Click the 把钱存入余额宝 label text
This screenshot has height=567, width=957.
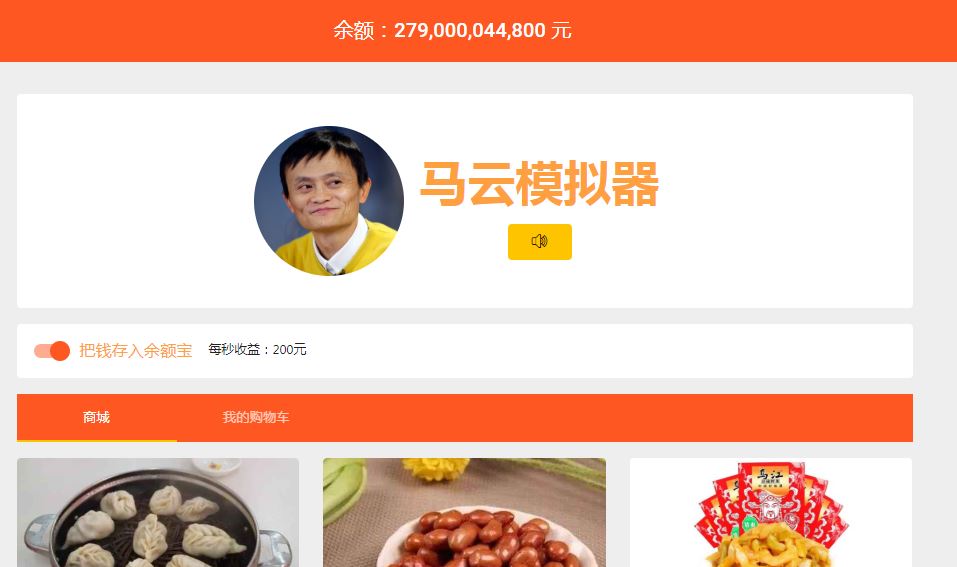[135, 350]
